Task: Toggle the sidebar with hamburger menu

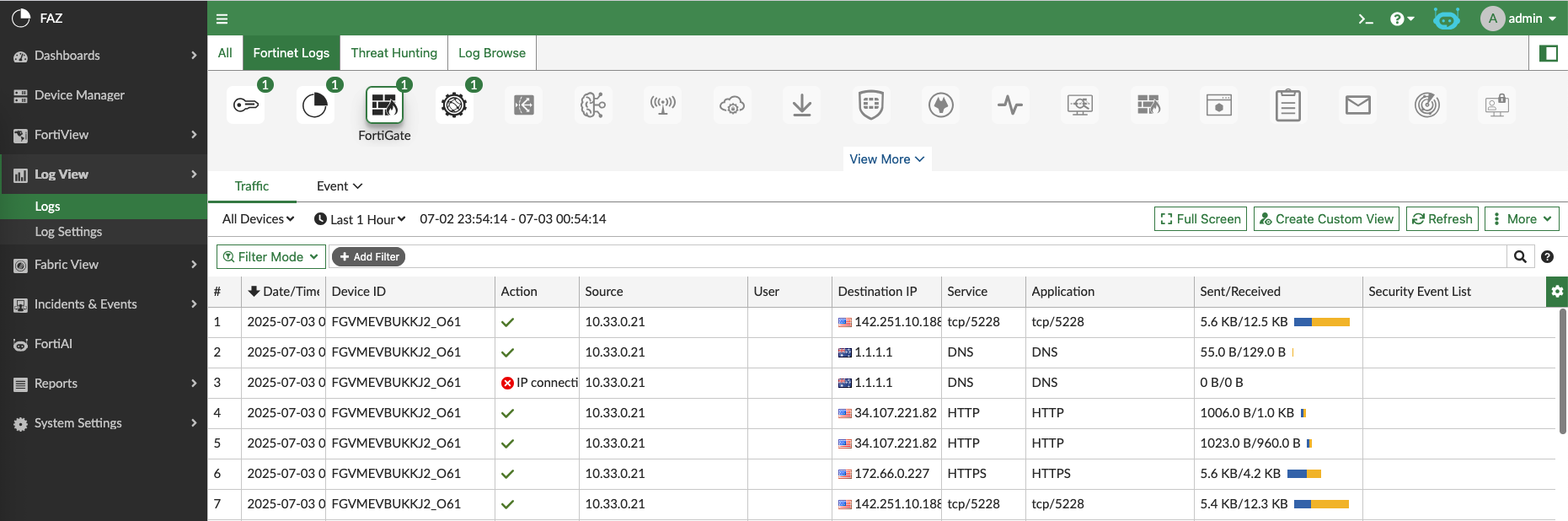Action: pos(222,19)
